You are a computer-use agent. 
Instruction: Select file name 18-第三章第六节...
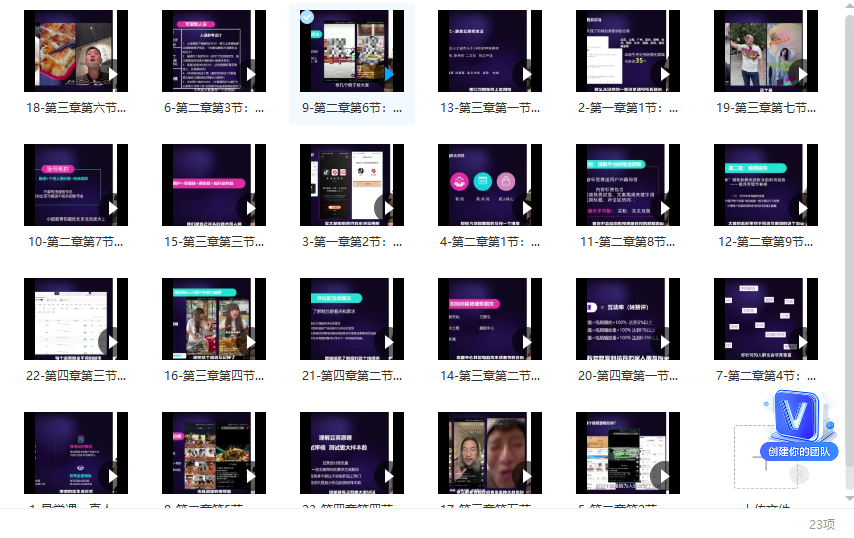click(76, 108)
